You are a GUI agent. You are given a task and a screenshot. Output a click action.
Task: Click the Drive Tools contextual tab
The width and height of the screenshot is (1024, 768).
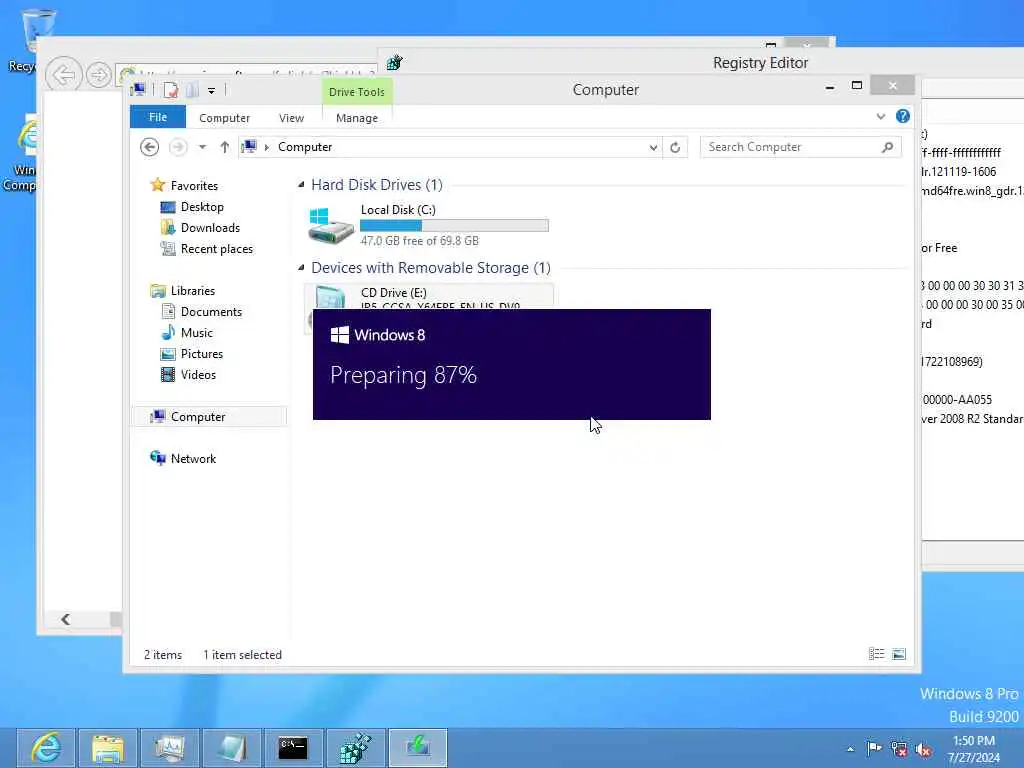pyautogui.click(x=357, y=92)
